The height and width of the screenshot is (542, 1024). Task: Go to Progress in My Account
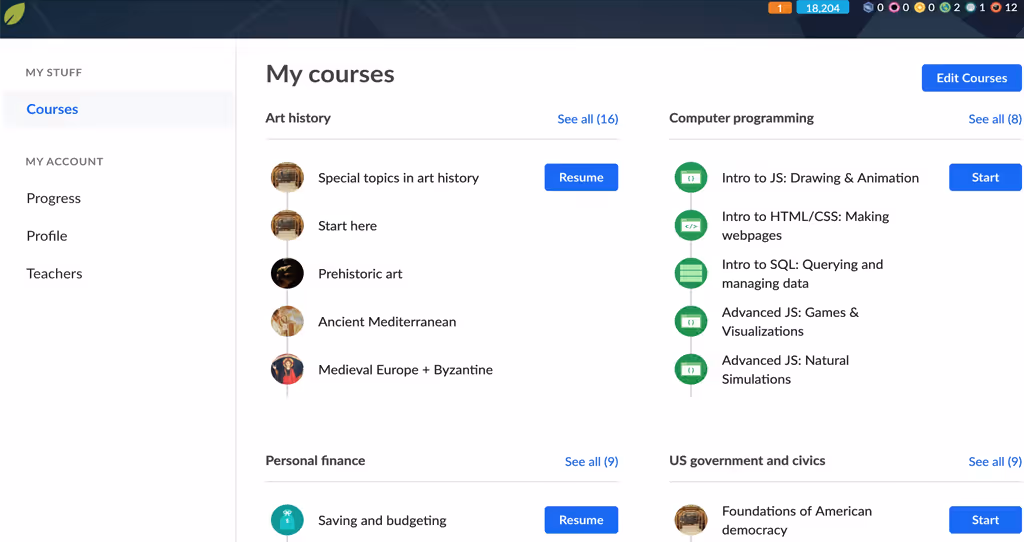point(54,199)
